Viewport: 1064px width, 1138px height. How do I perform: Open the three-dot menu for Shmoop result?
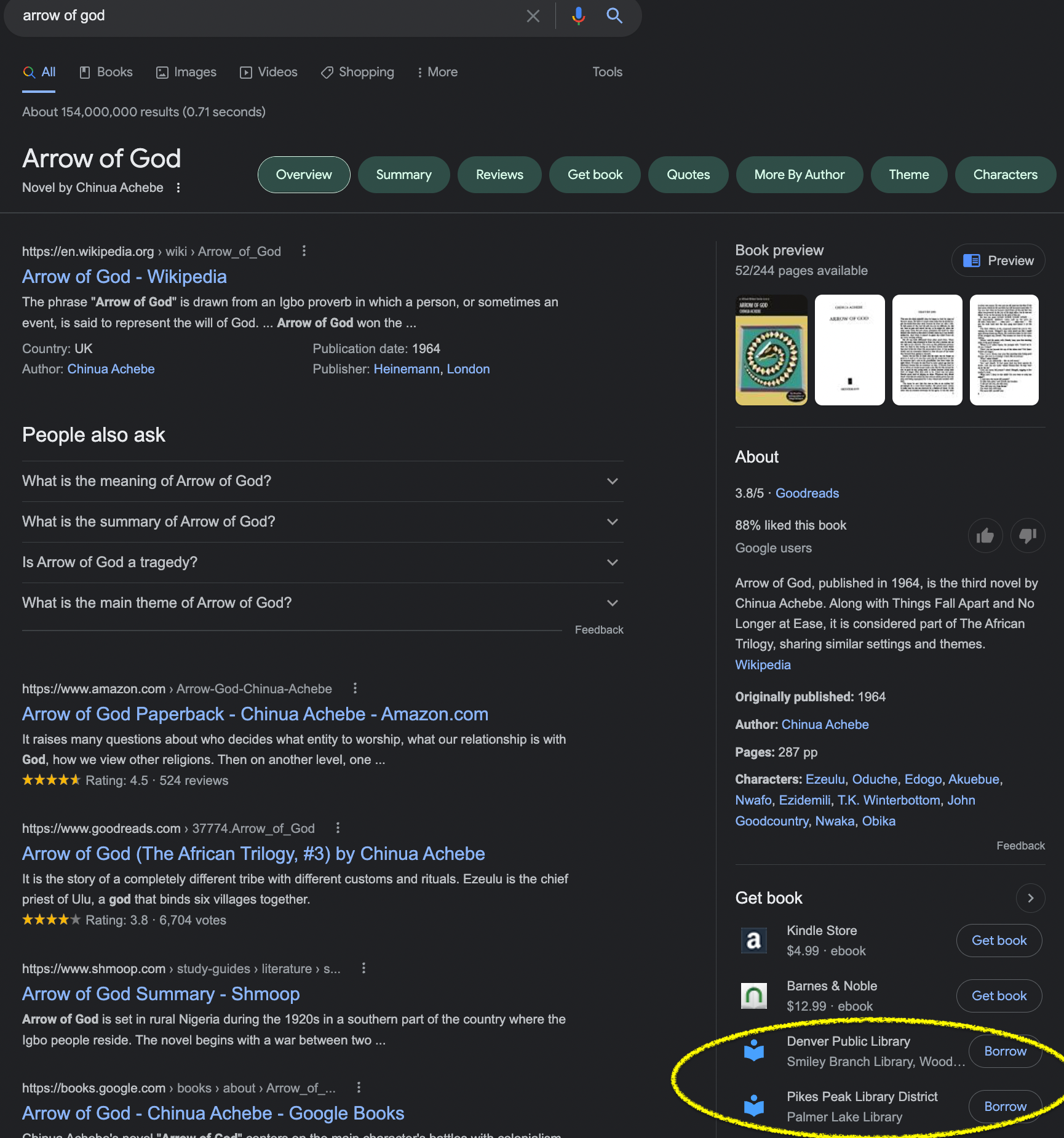(363, 968)
